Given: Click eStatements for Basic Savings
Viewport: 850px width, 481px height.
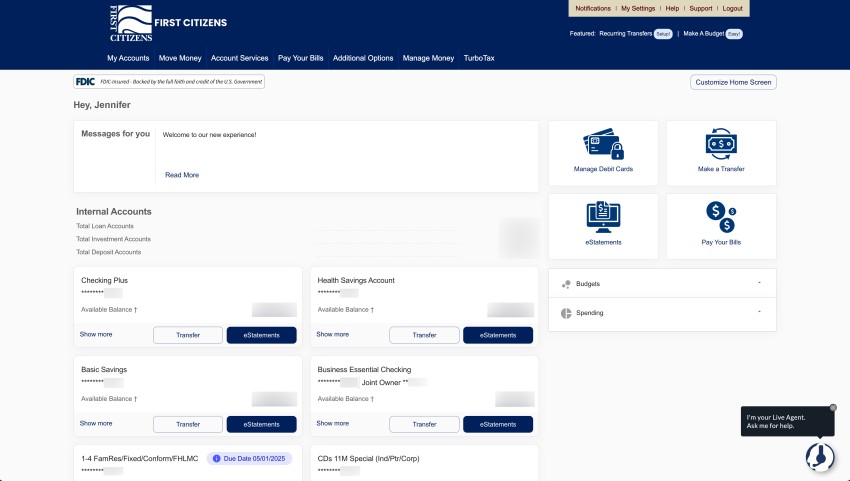Looking at the screenshot, I should coord(261,424).
